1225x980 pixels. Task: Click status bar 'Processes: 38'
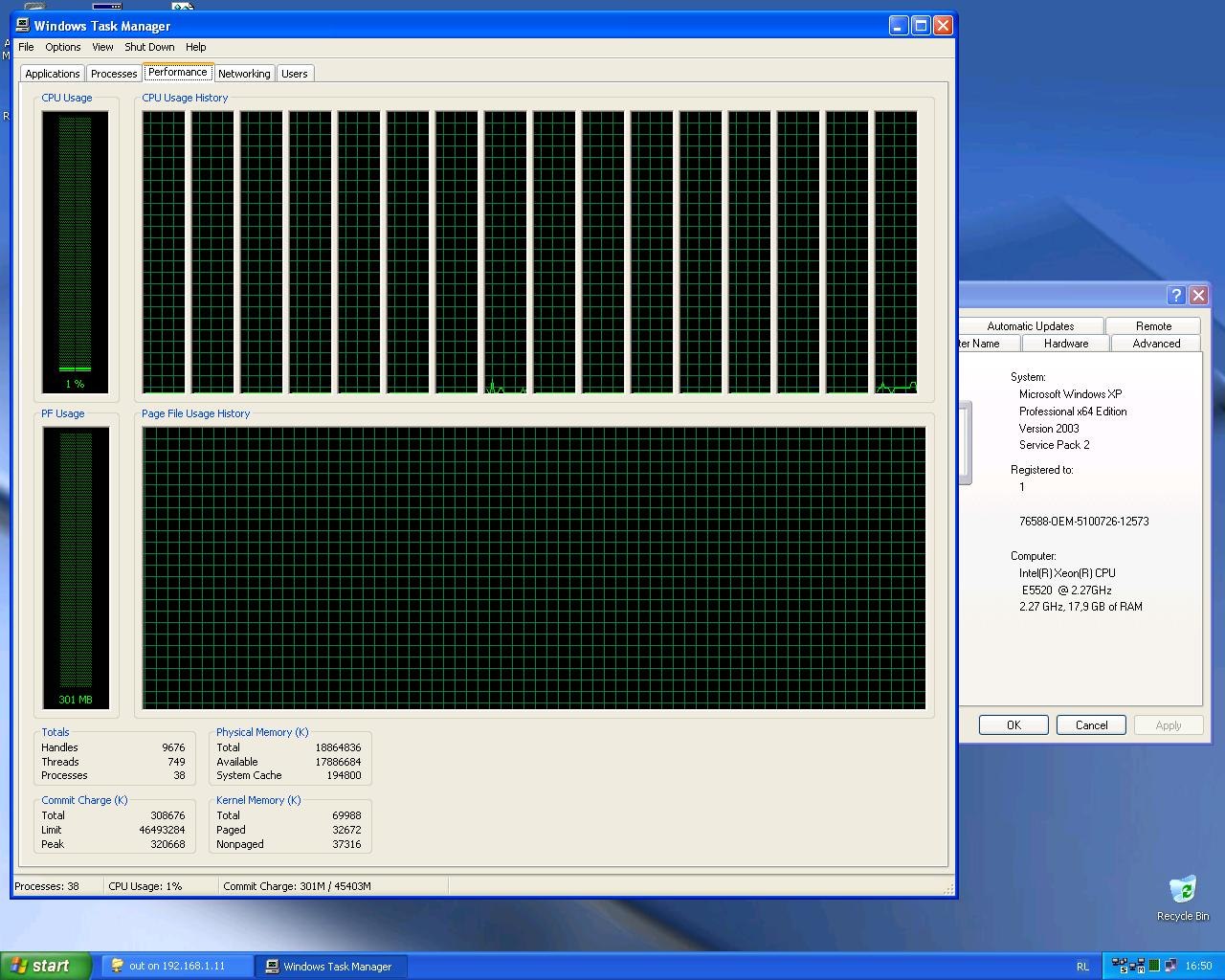[47, 886]
